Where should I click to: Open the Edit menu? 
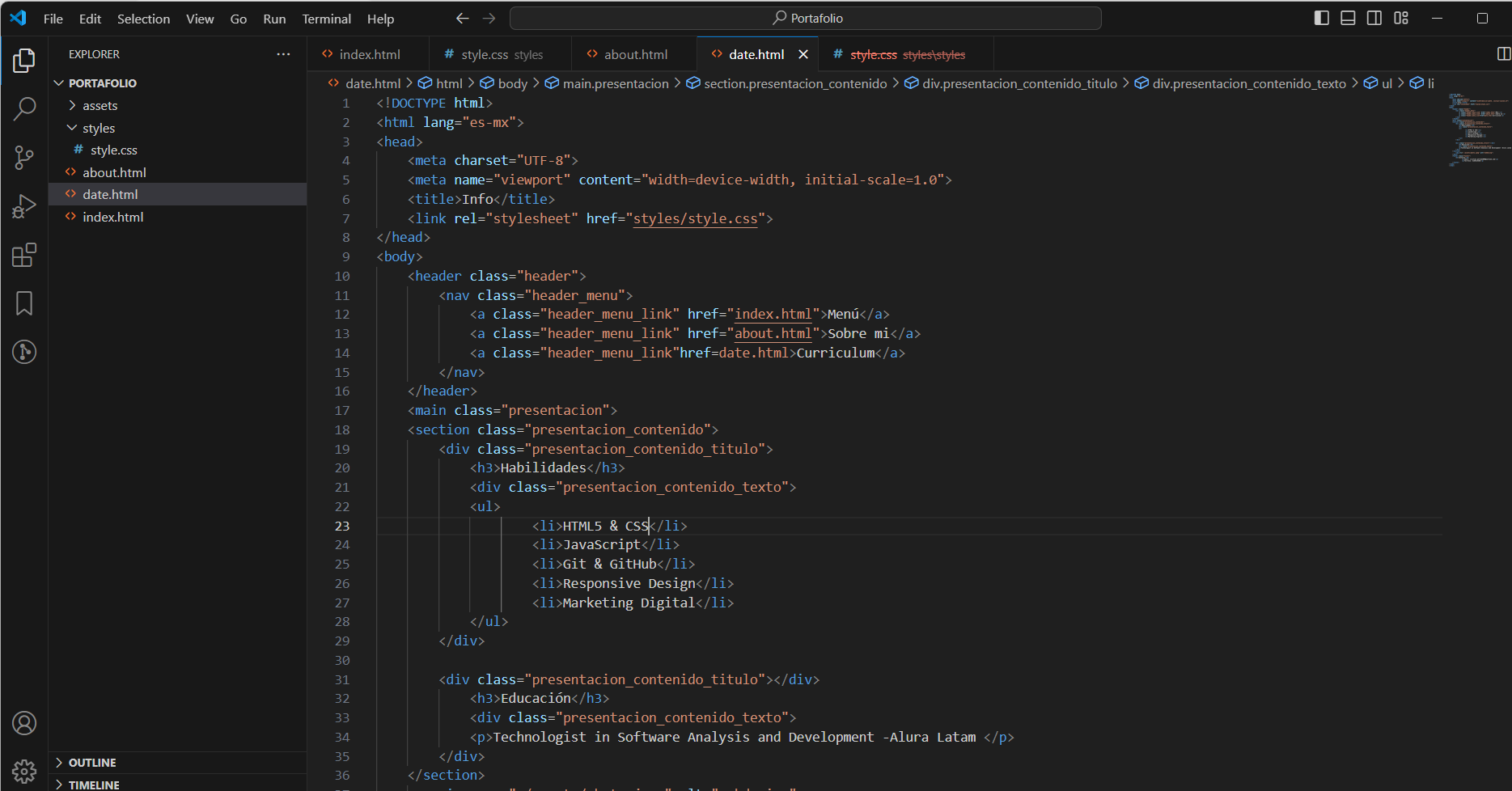coord(90,19)
